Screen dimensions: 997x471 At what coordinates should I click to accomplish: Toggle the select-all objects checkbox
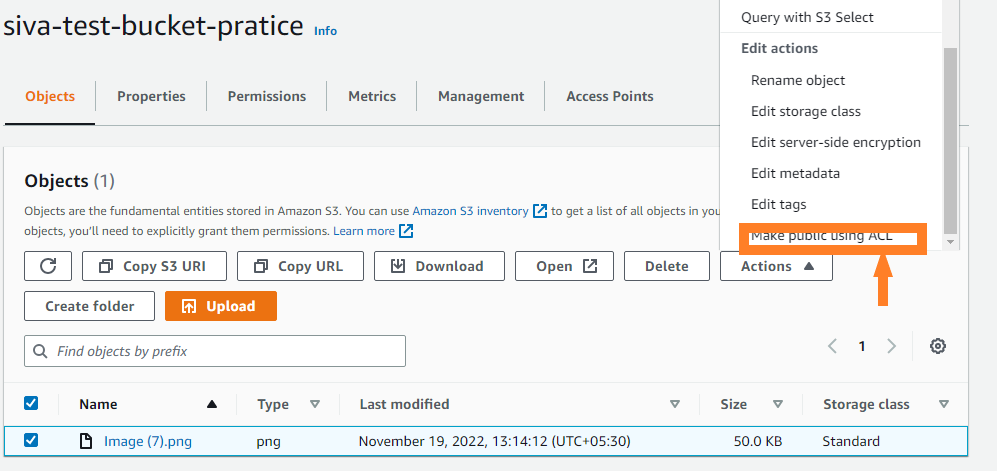[x=31, y=403]
